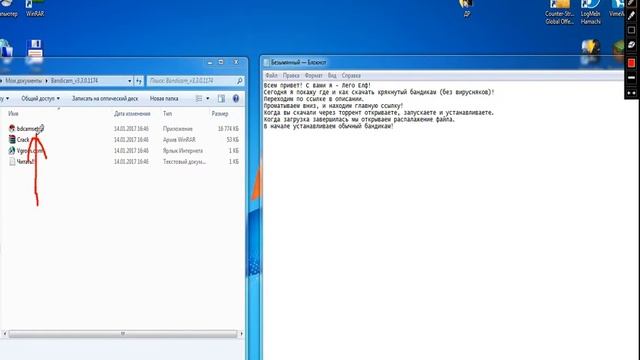The width and height of the screenshot is (640, 360).
Task: Sort files by Имя column
Action: click(x=13, y=113)
